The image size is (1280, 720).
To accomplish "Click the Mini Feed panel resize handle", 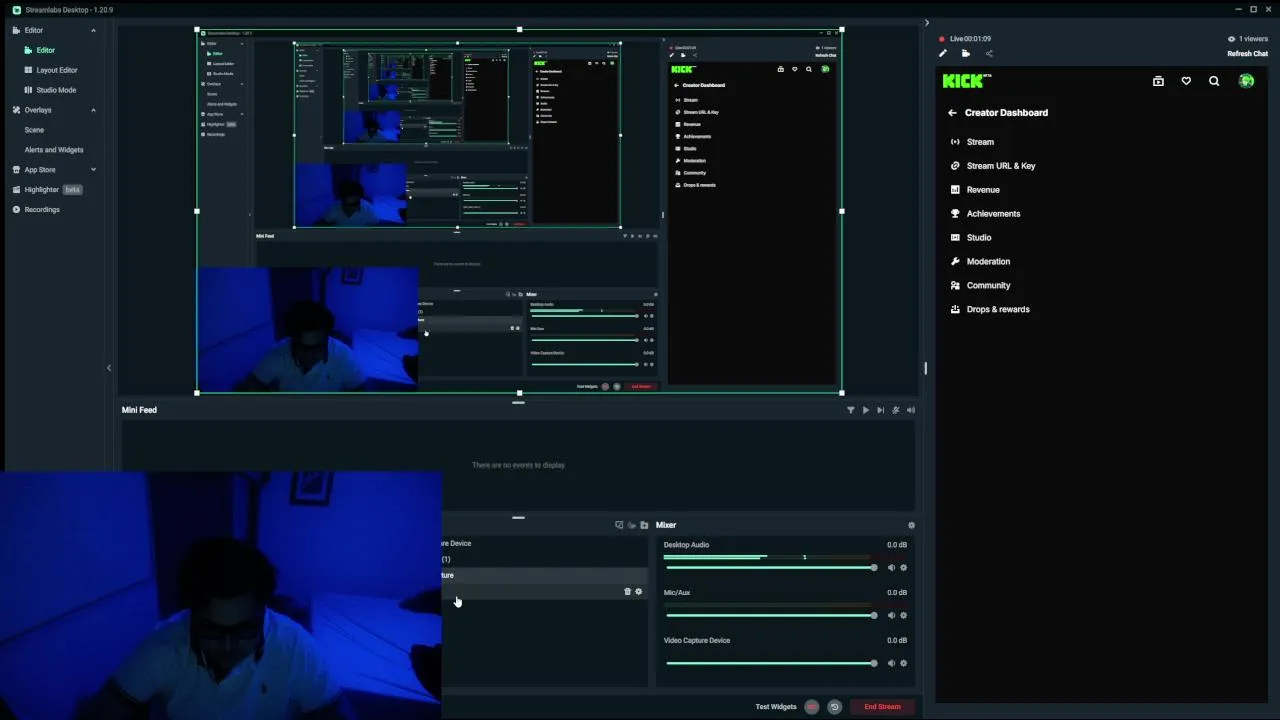I will (x=518, y=402).
